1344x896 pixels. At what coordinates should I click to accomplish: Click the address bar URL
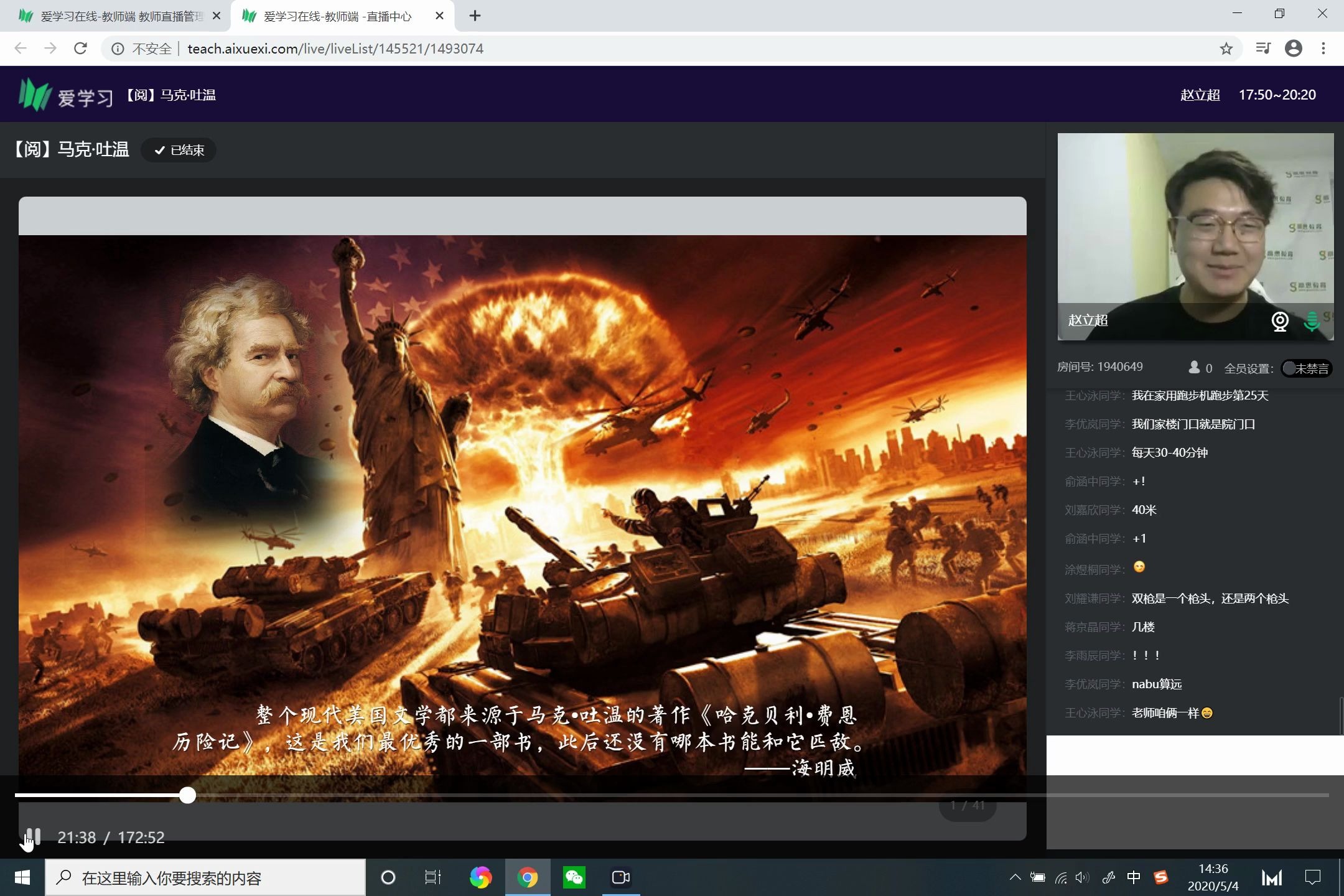click(x=335, y=49)
